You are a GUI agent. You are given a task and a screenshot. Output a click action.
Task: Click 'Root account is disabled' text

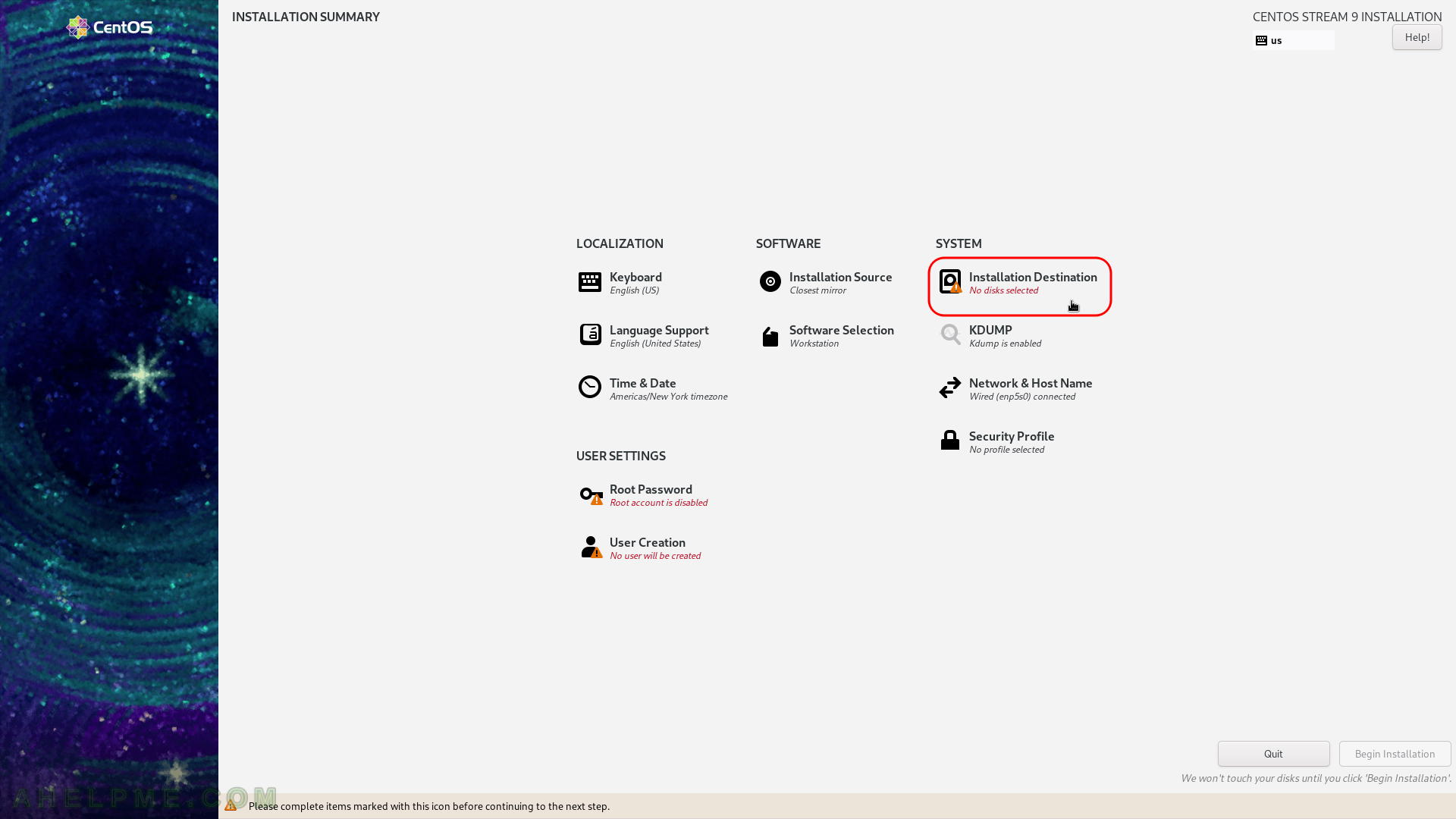(658, 503)
